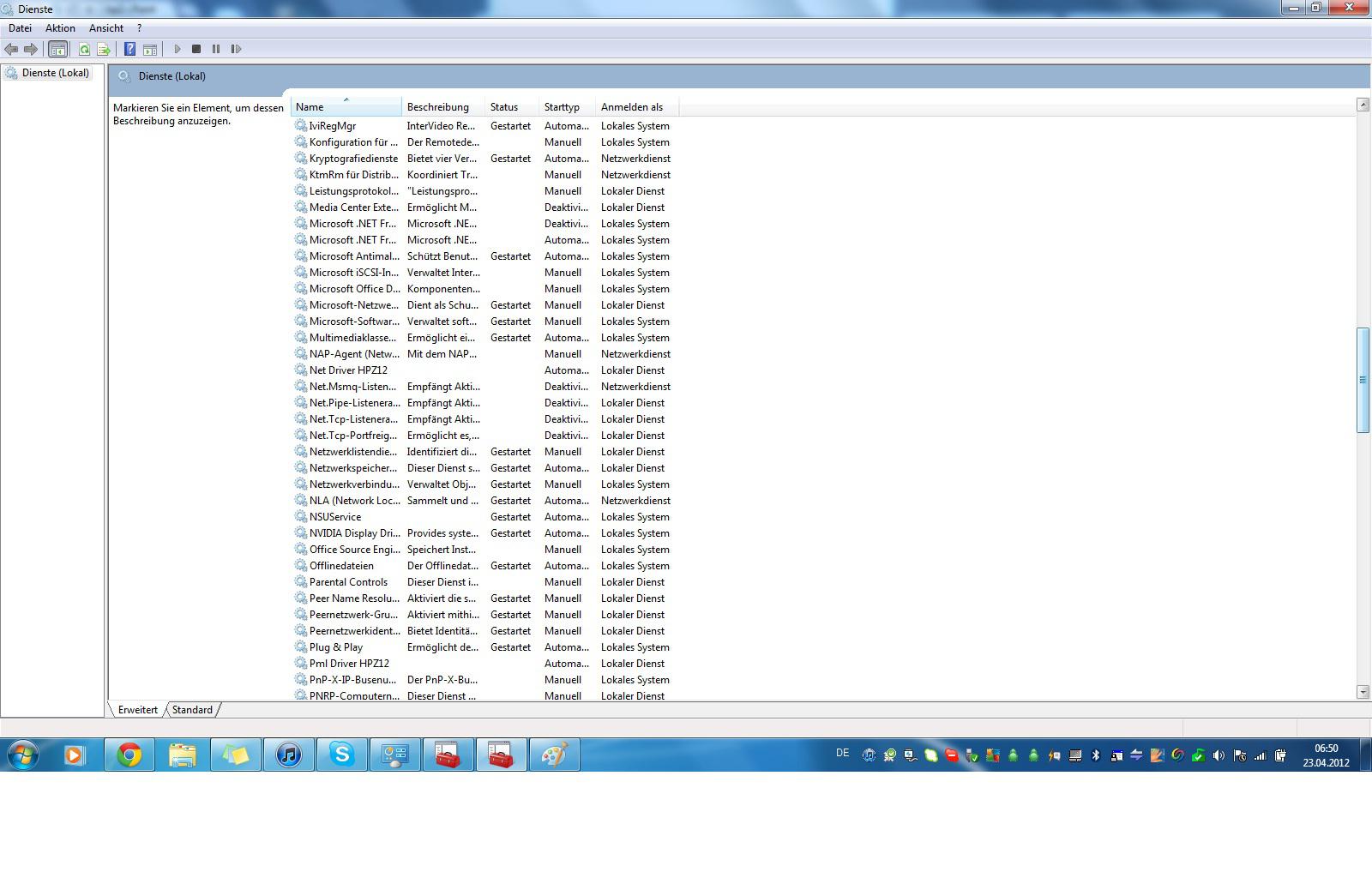Open the Datei menu

(x=20, y=28)
